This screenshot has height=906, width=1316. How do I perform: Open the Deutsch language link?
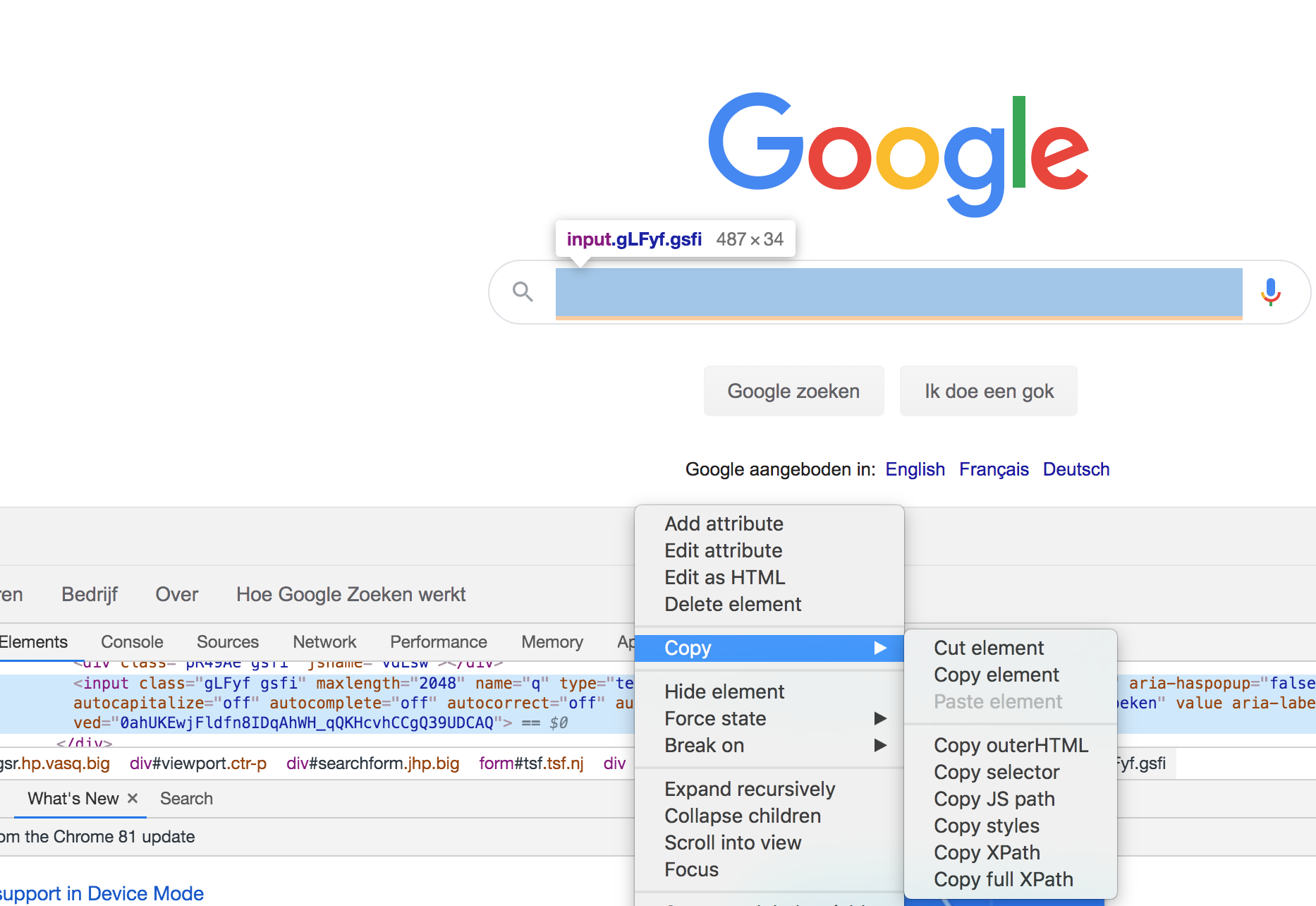coord(1076,469)
